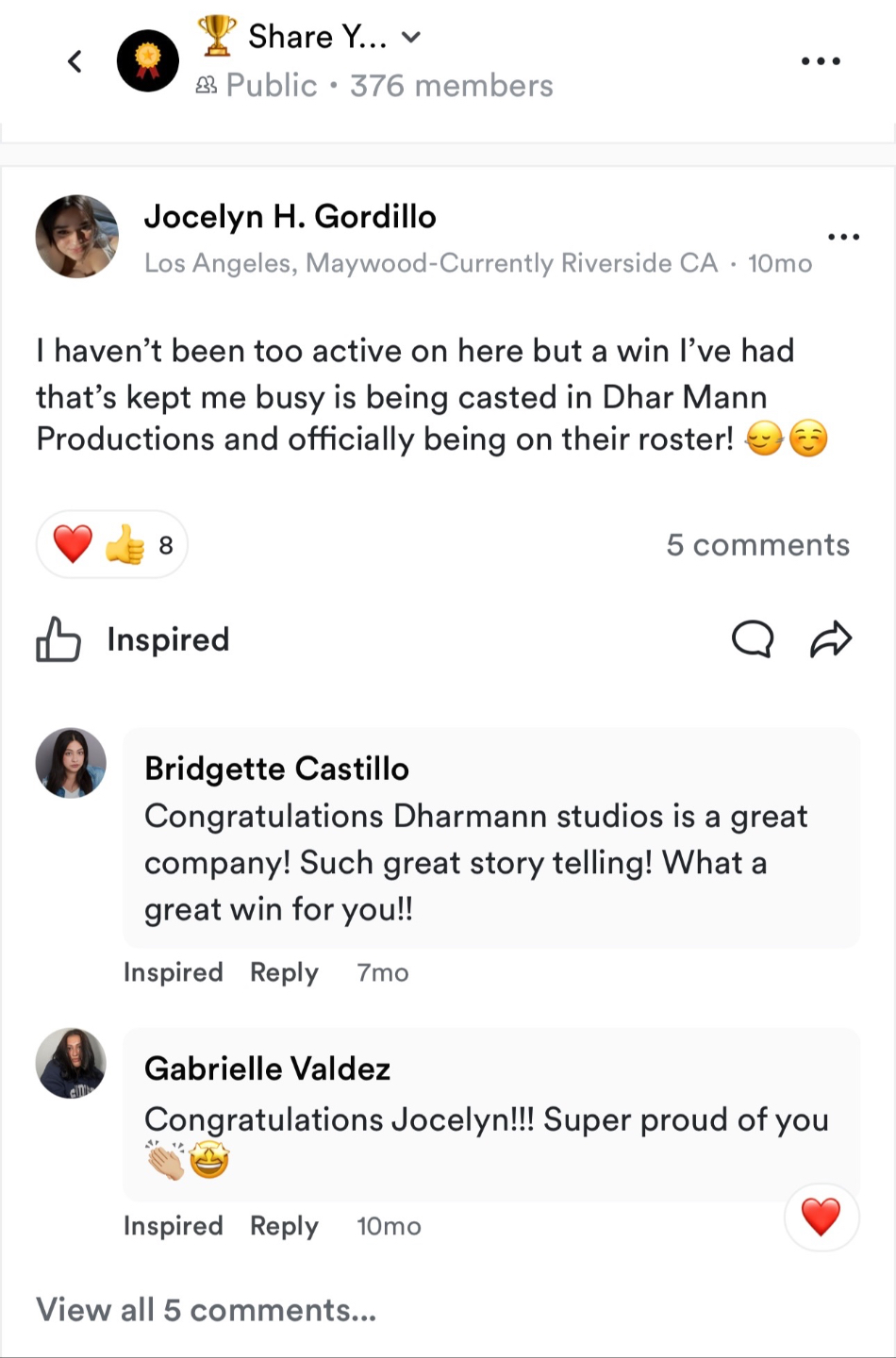Screen dimensions: 896x1358
Task: Expand the Share Y... group dropdown
Action: 410,37
